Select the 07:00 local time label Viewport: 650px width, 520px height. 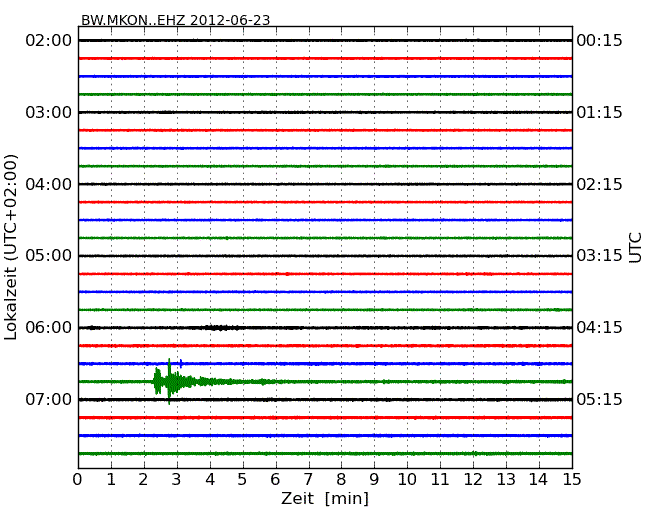pyautogui.click(x=49, y=399)
